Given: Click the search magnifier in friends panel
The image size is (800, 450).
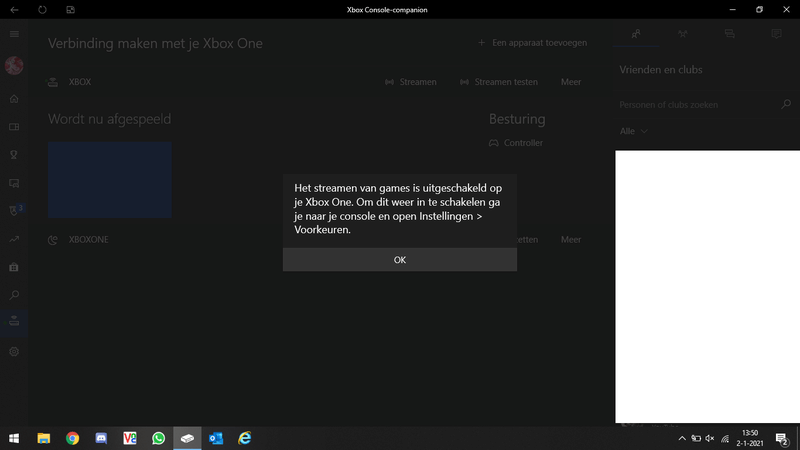Looking at the screenshot, I should [x=786, y=105].
